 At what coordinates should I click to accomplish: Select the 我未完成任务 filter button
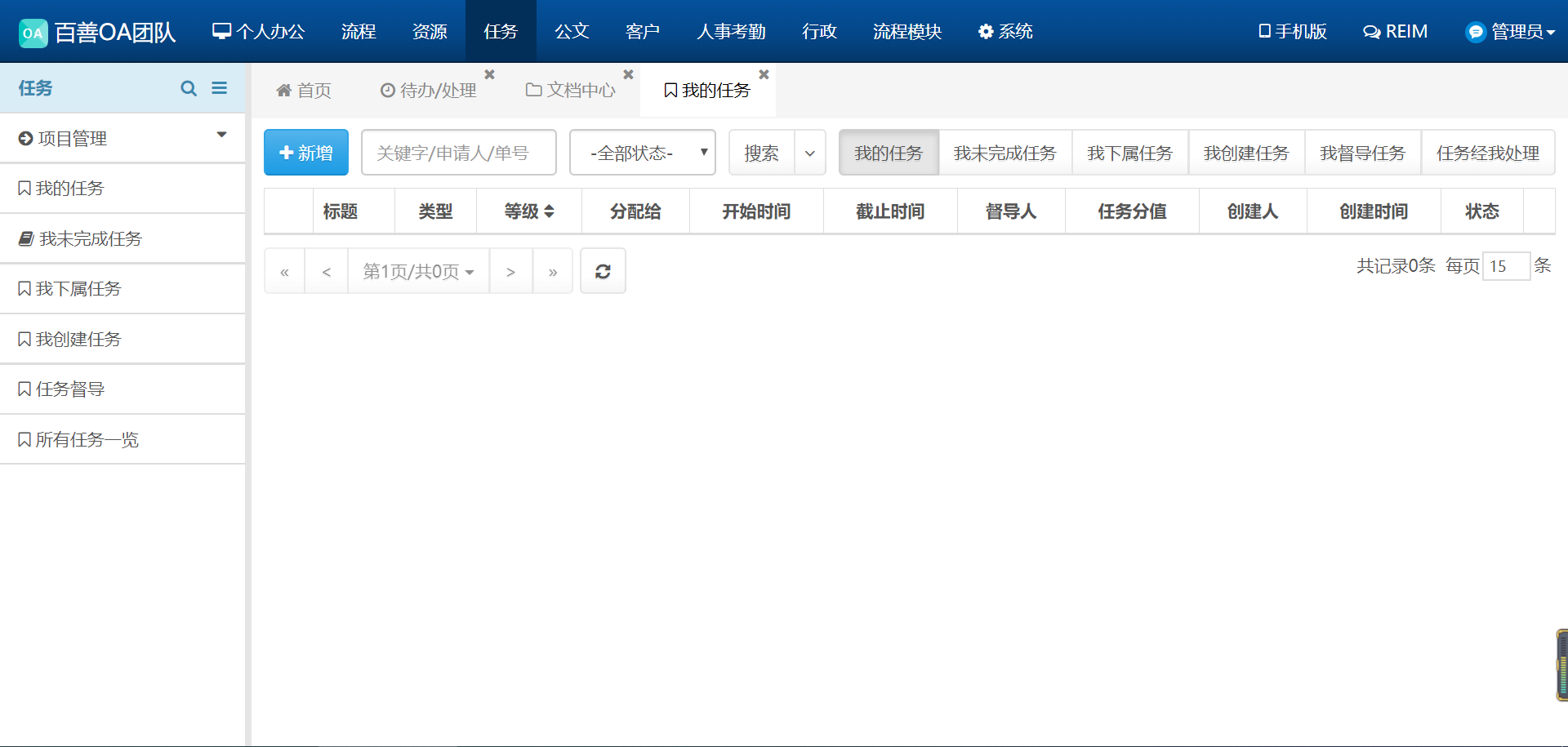click(1004, 153)
